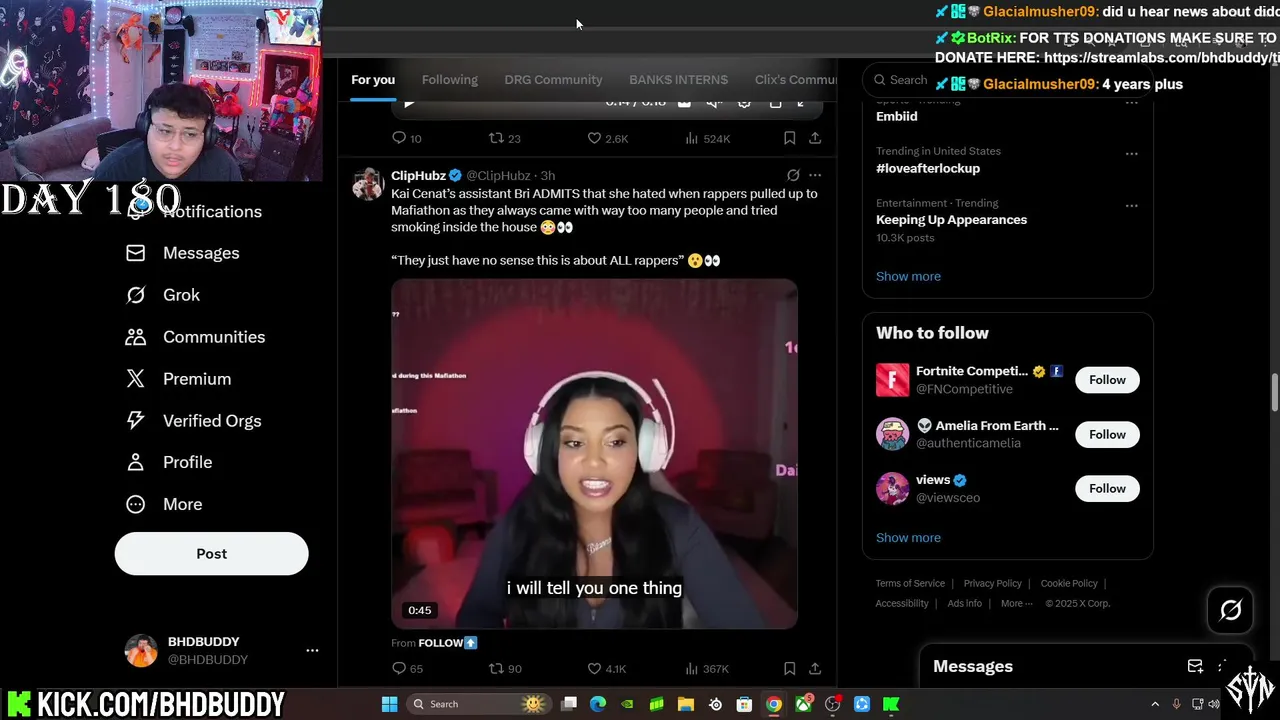Bookmark the tweet with 524K views
Viewport: 1280px width, 720px height.
click(789, 138)
